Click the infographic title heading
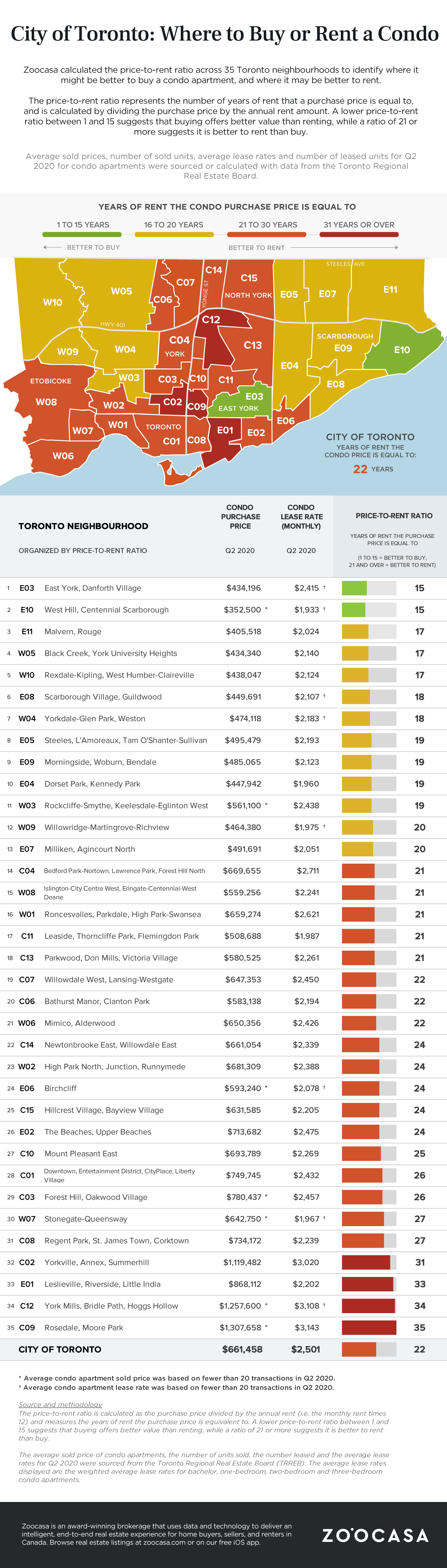The width and height of the screenshot is (447, 1568). tap(224, 33)
